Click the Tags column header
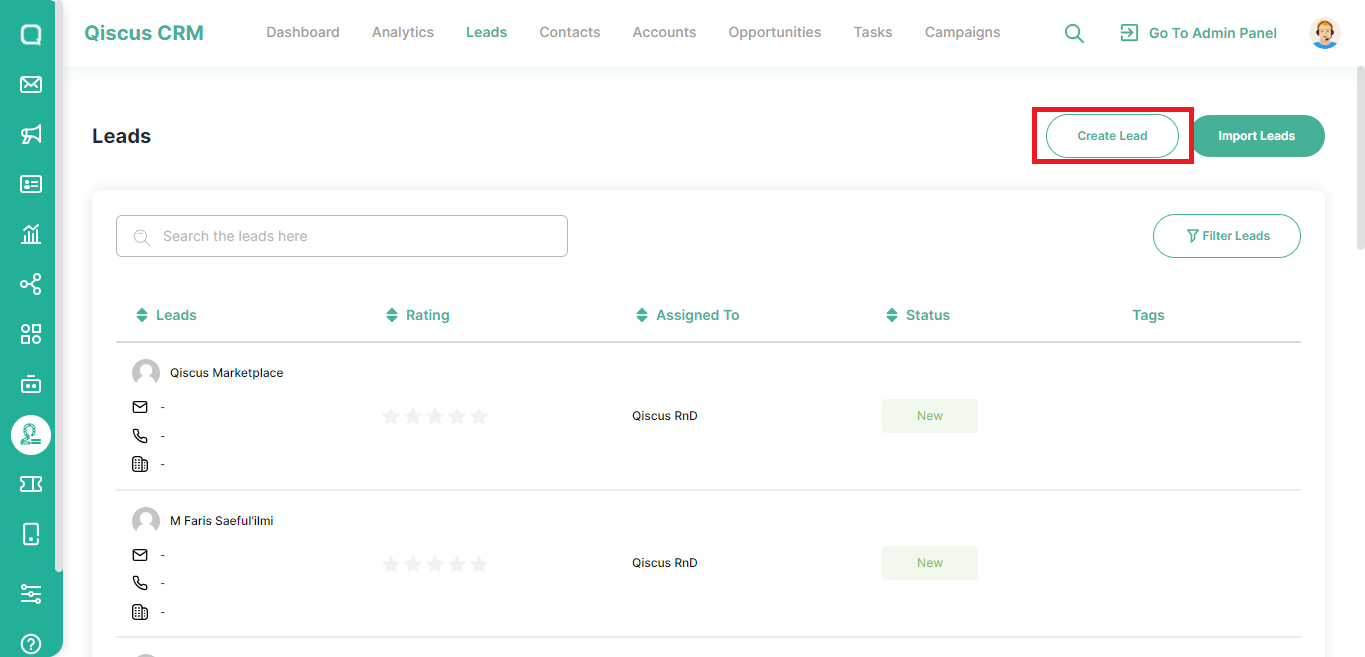Viewport: 1365px width, 657px height. point(1148,315)
